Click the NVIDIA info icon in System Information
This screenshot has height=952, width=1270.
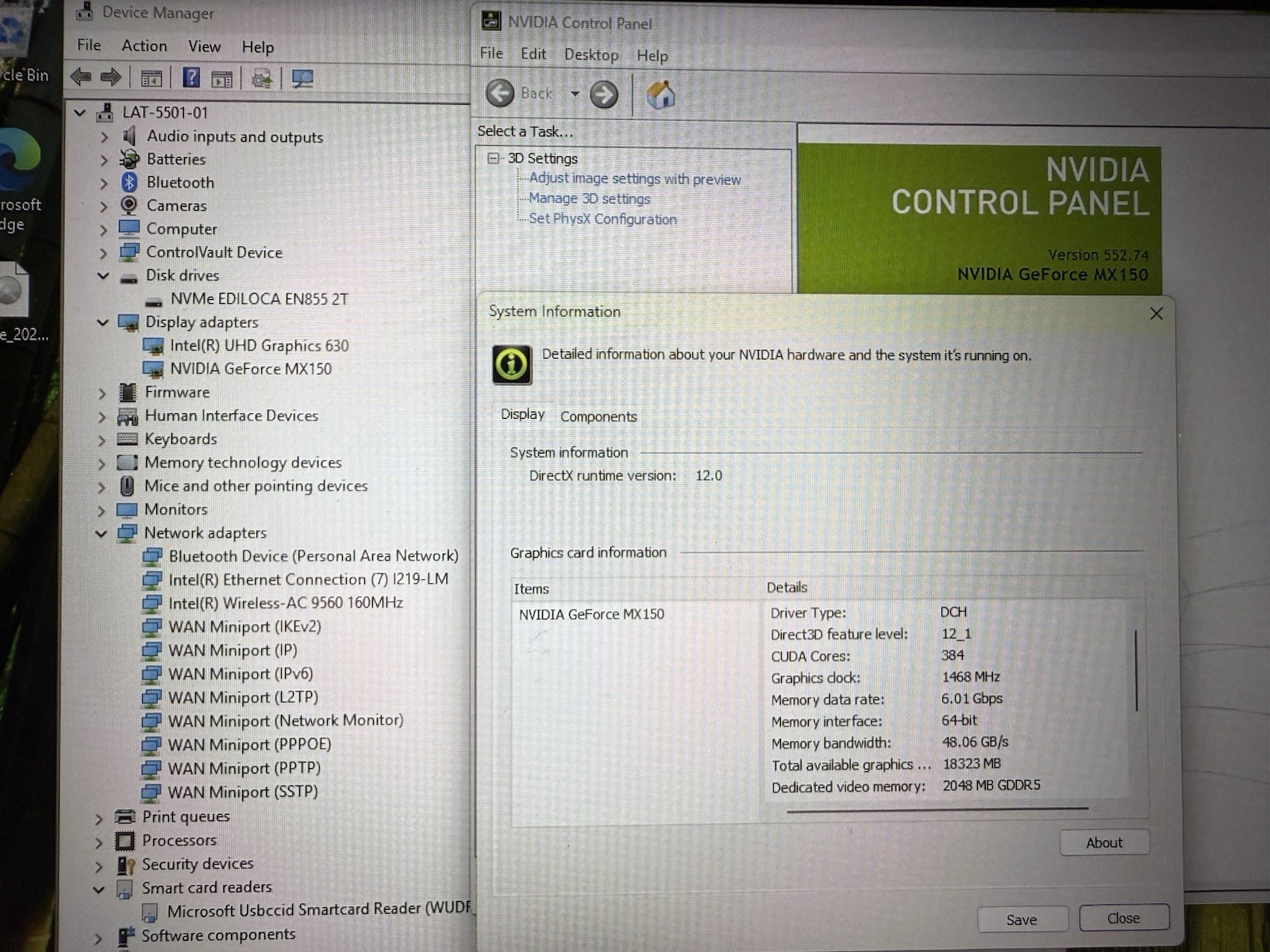coord(512,365)
